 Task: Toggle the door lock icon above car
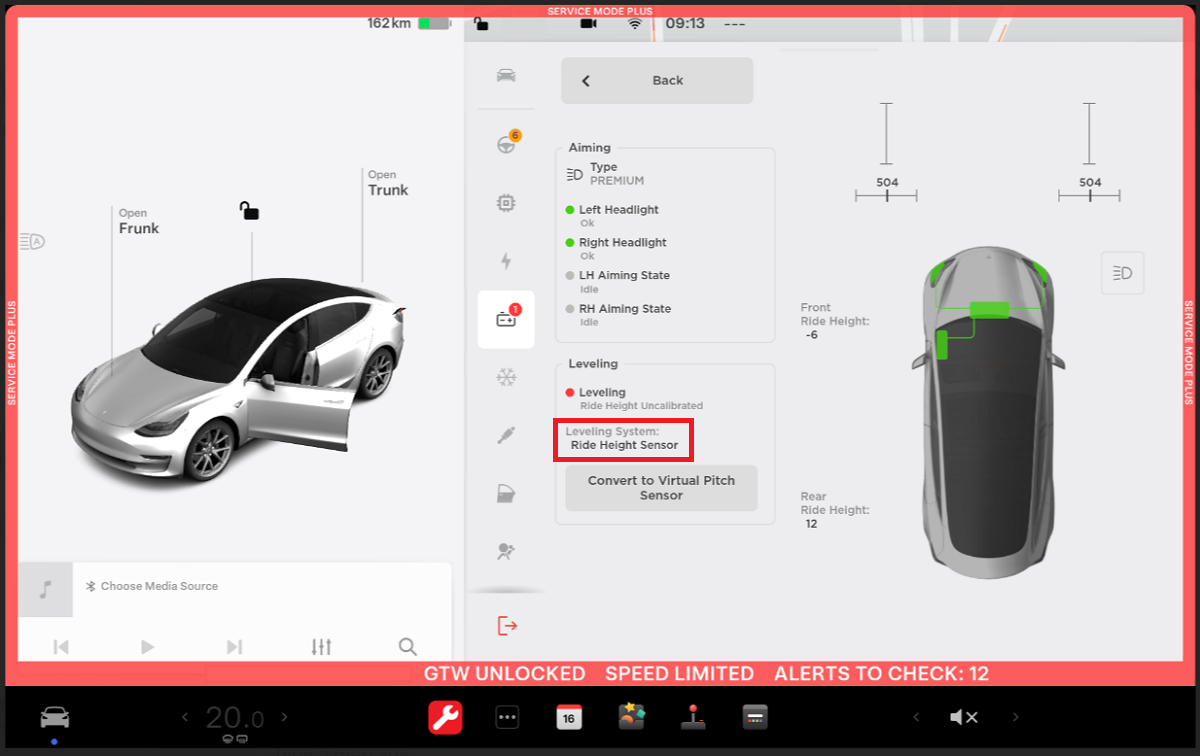click(x=249, y=210)
